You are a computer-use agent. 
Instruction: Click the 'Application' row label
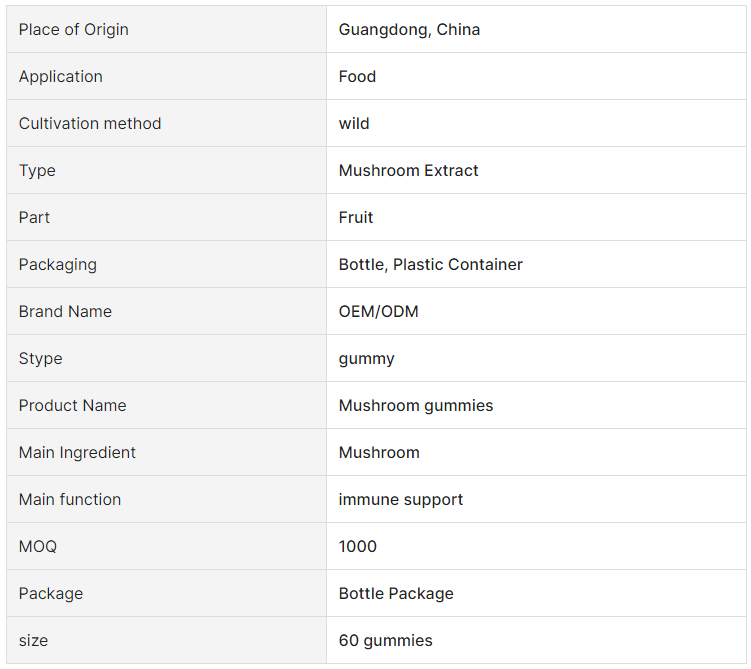pyautogui.click(x=61, y=77)
